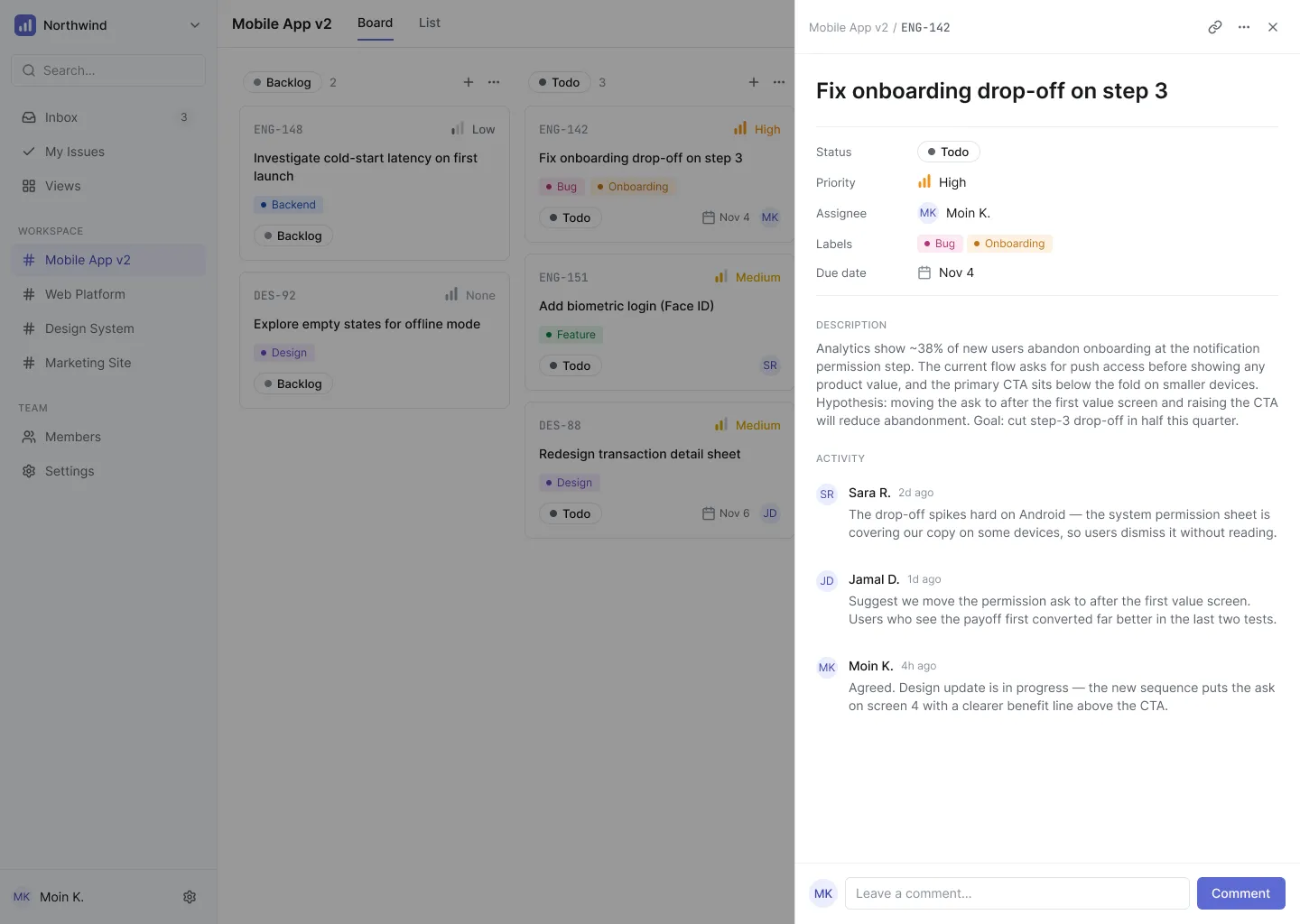Viewport: 1300px width, 924px height.
Task: Click the Bug label in issue details
Action: pyautogui.click(x=940, y=244)
